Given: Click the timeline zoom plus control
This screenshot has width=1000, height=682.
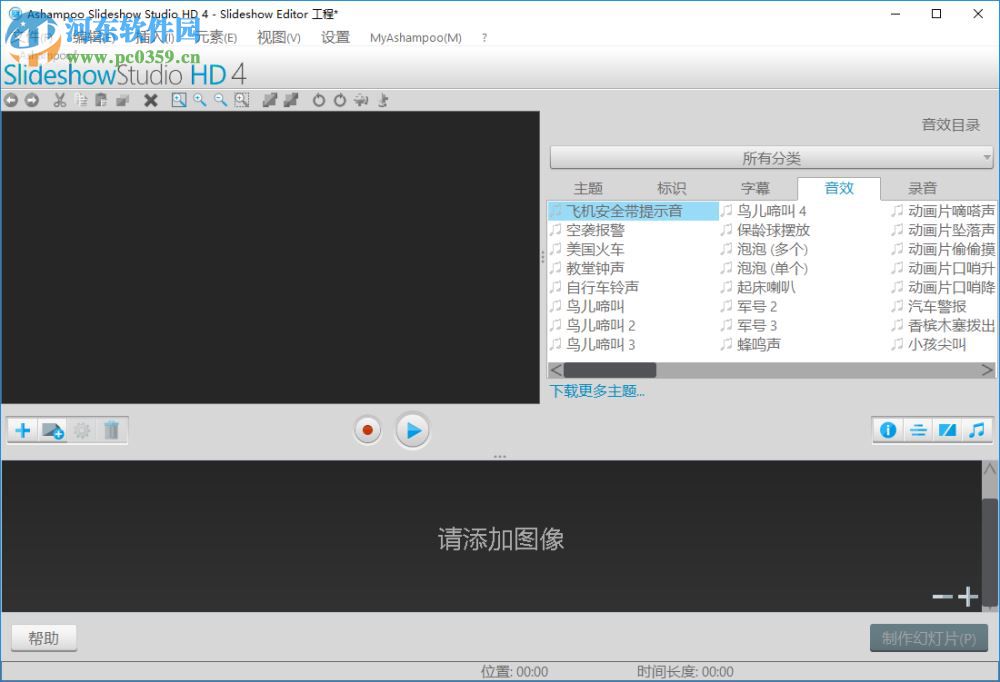Looking at the screenshot, I should (x=968, y=597).
